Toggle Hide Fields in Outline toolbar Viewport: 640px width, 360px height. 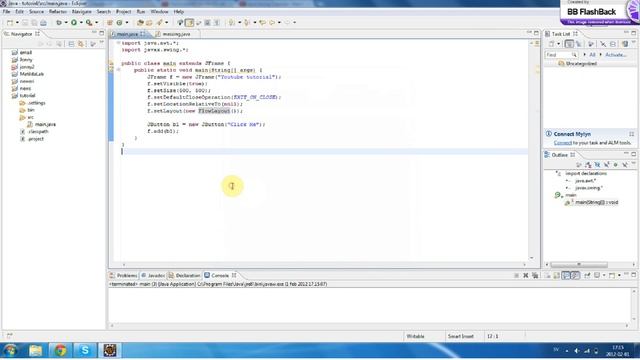tap(597, 164)
